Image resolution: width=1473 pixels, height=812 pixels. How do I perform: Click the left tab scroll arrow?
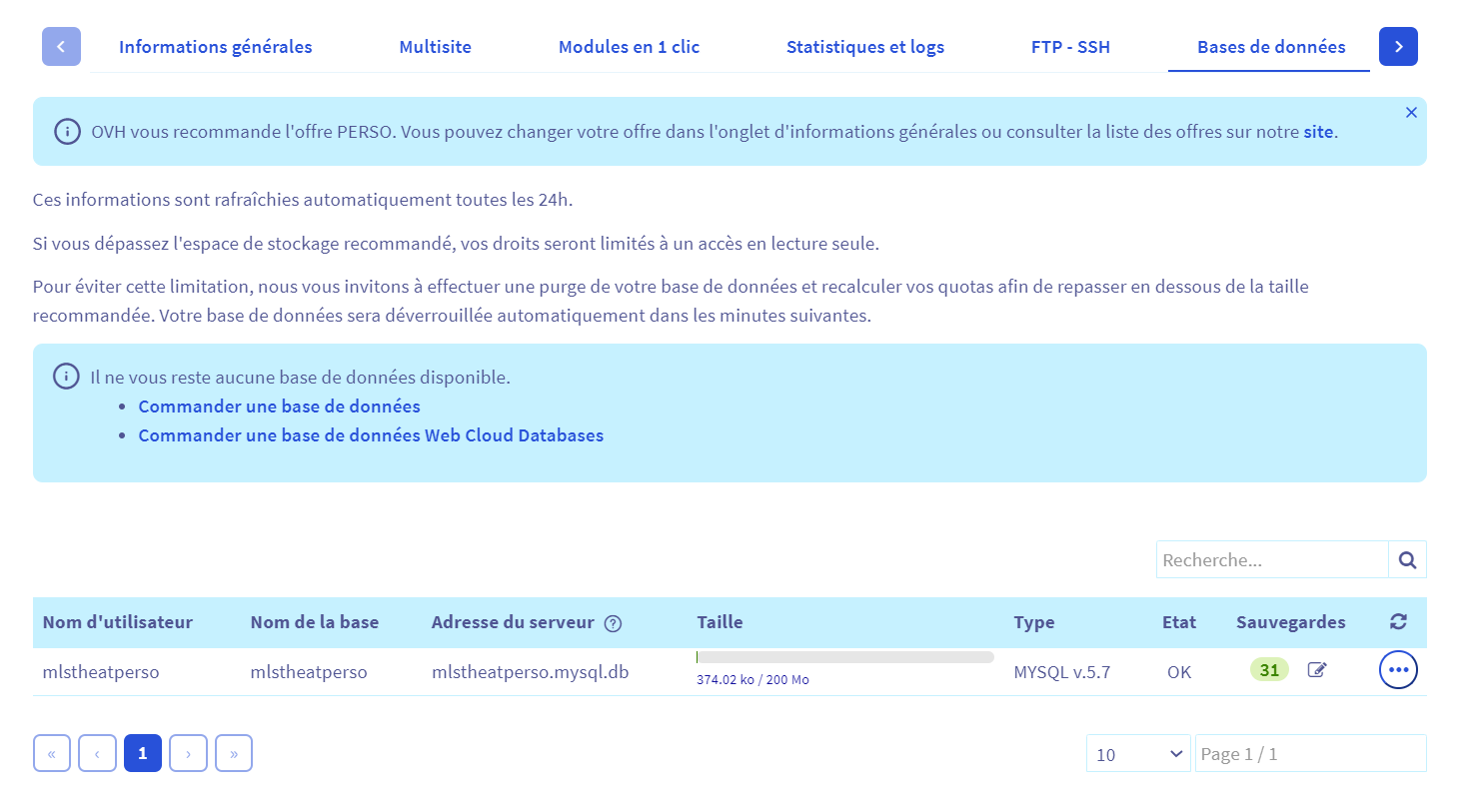click(x=61, y=47)
